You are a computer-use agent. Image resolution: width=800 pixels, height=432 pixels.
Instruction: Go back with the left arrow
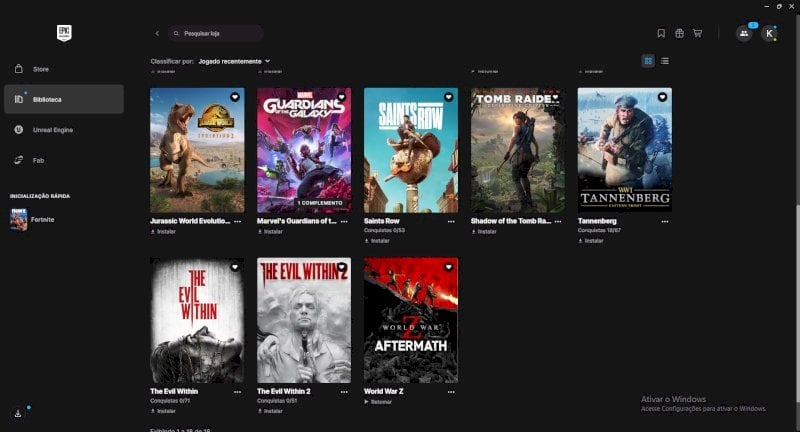point(157,34)
